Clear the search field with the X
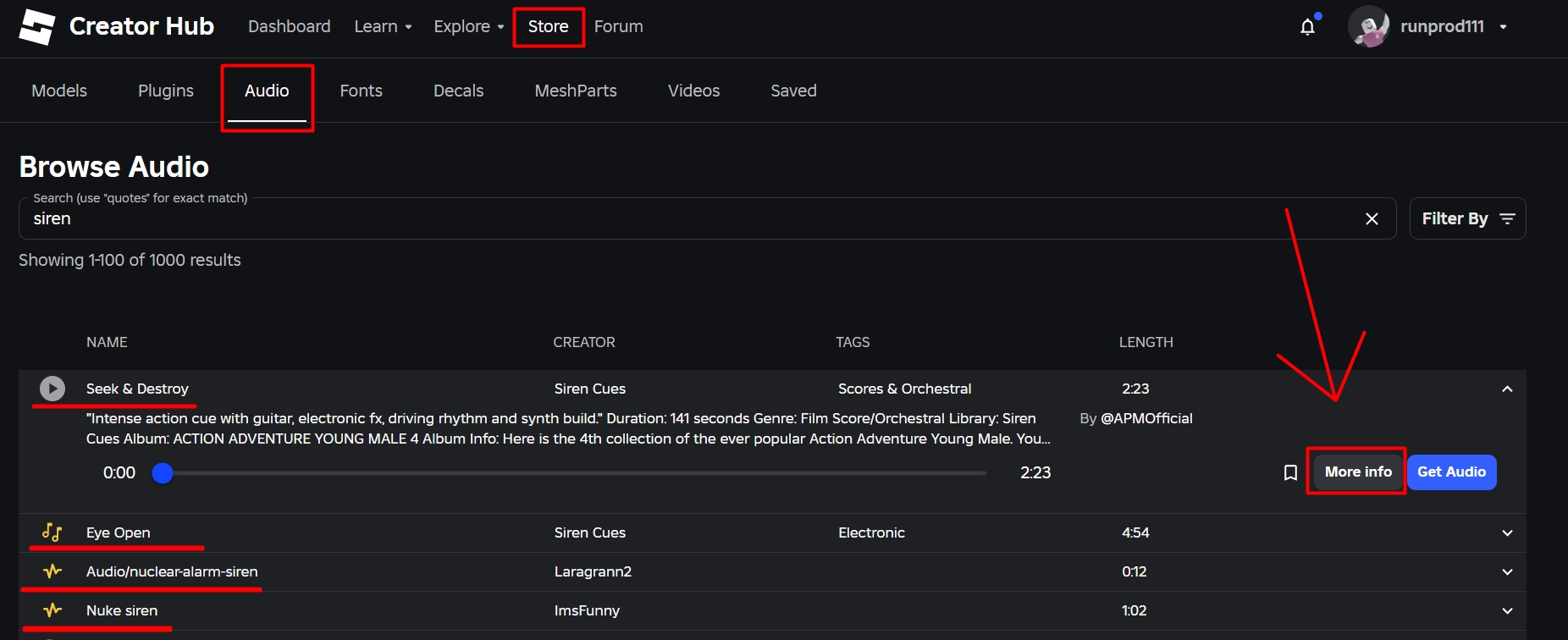Image resolution: width=1568 pixels, height=640 pixels. point(1372,219)
